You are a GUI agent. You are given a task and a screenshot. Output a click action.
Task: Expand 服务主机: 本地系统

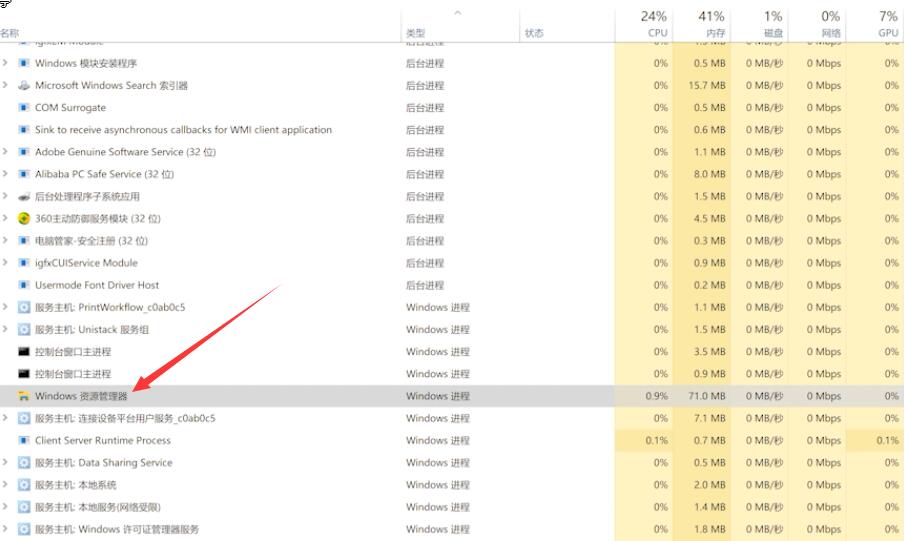coord(5,484)
